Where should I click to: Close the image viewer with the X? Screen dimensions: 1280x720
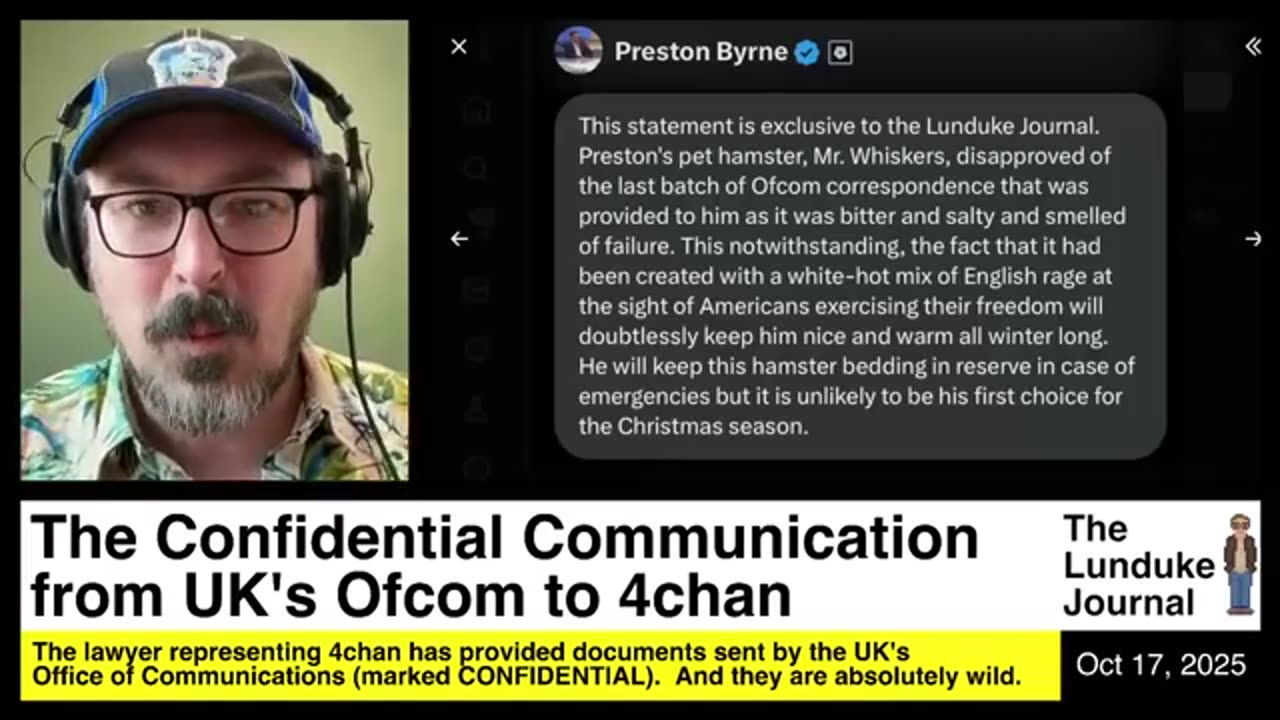point(459,47)
